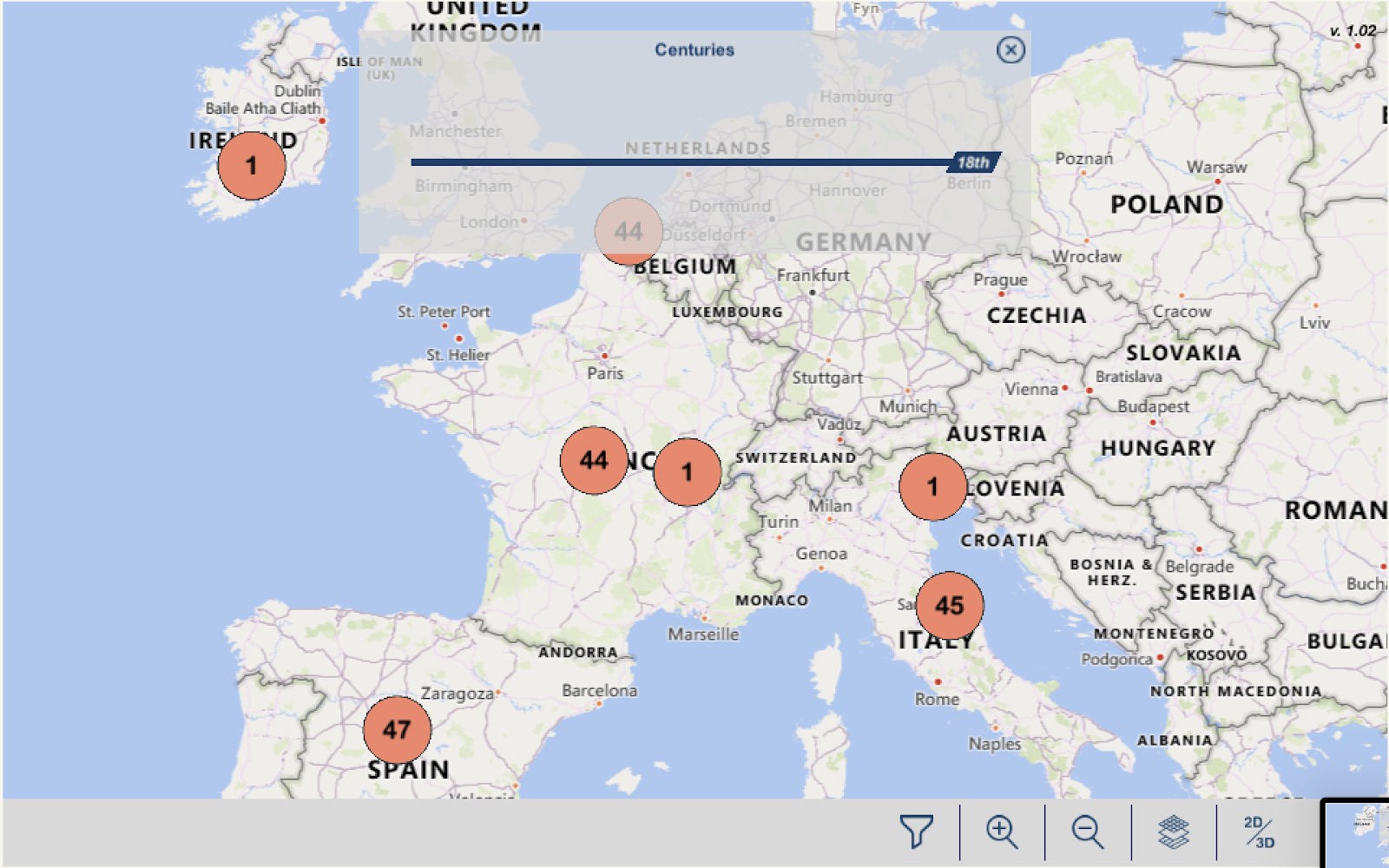
Task: Open the overview mini-map thumbnail
Action: (x=1355, y=833)
